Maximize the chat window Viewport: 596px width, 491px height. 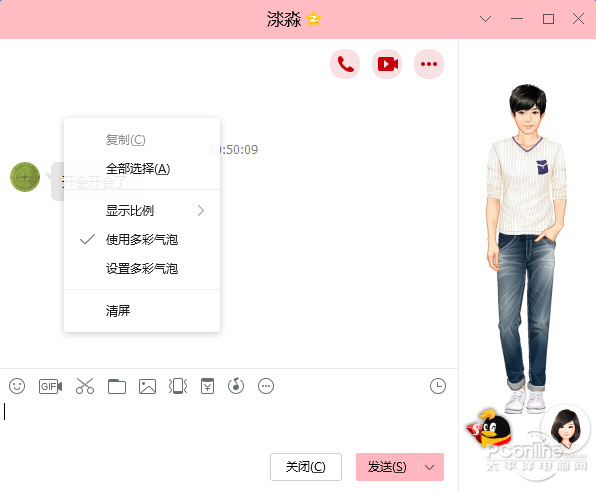tap(548, 19)
